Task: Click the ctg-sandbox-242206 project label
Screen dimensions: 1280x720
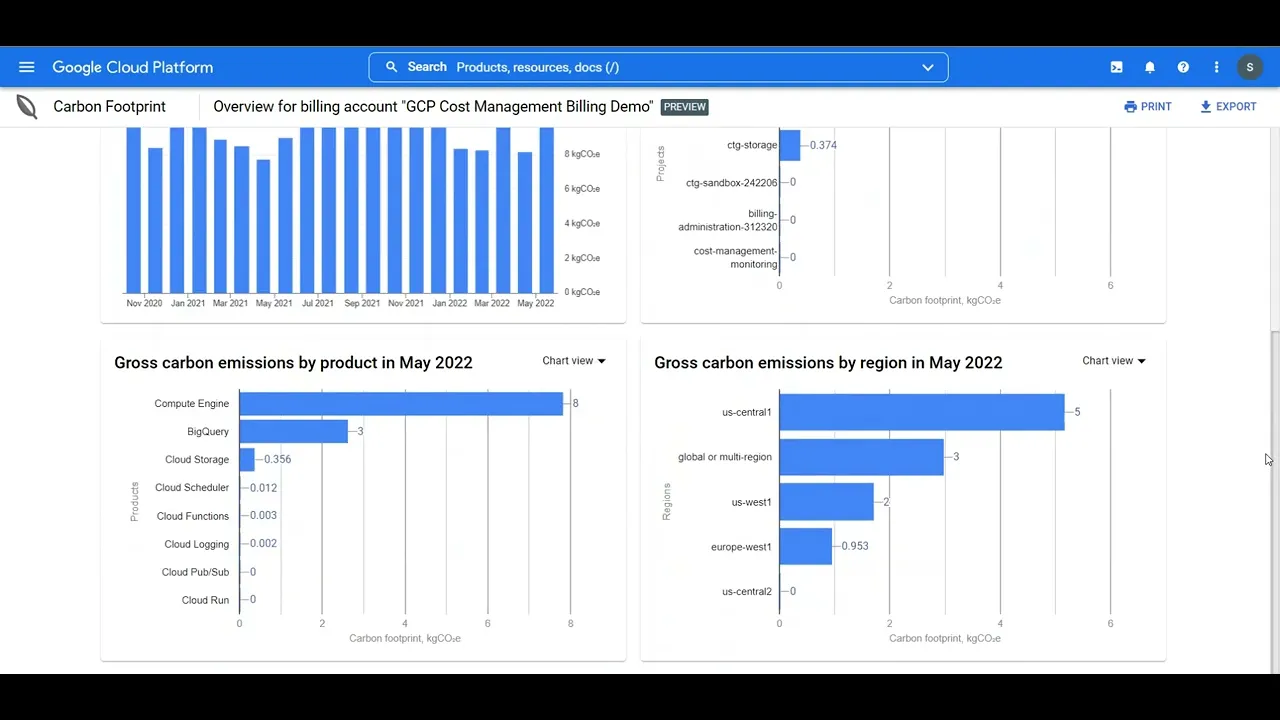Action: tap(732, 183)
